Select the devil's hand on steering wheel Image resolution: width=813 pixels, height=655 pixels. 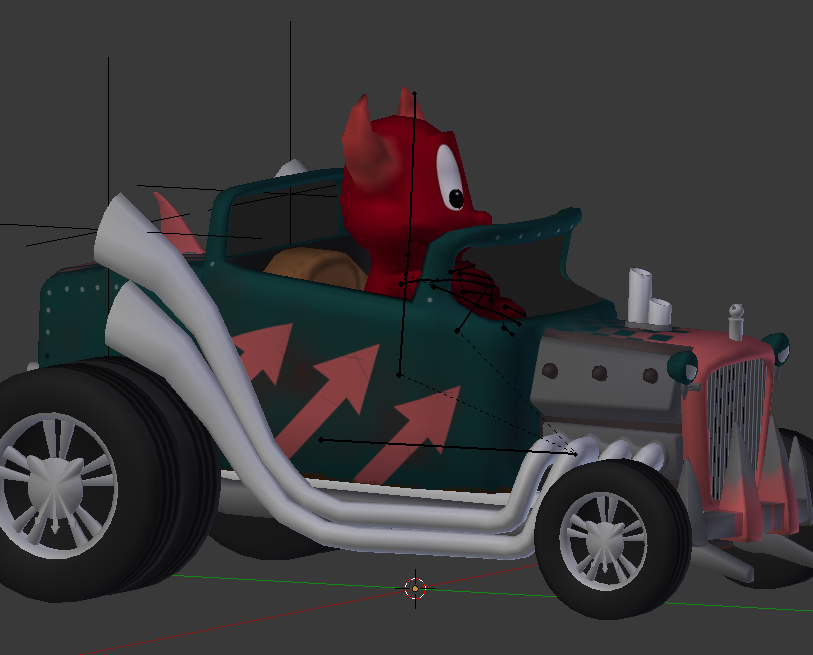(x=480, y=285)
